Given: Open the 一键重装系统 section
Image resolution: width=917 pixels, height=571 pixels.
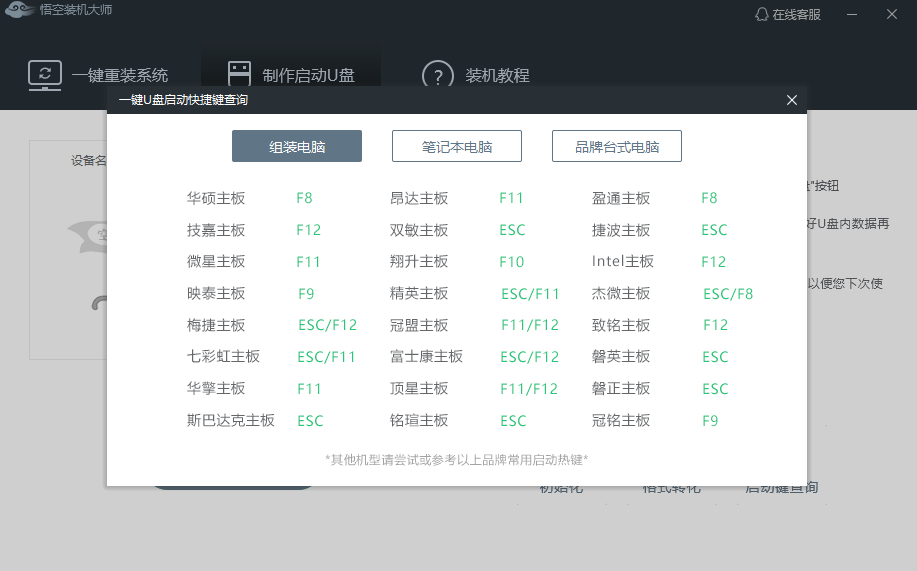Looking at the screenshot, I should pos(120,75).
